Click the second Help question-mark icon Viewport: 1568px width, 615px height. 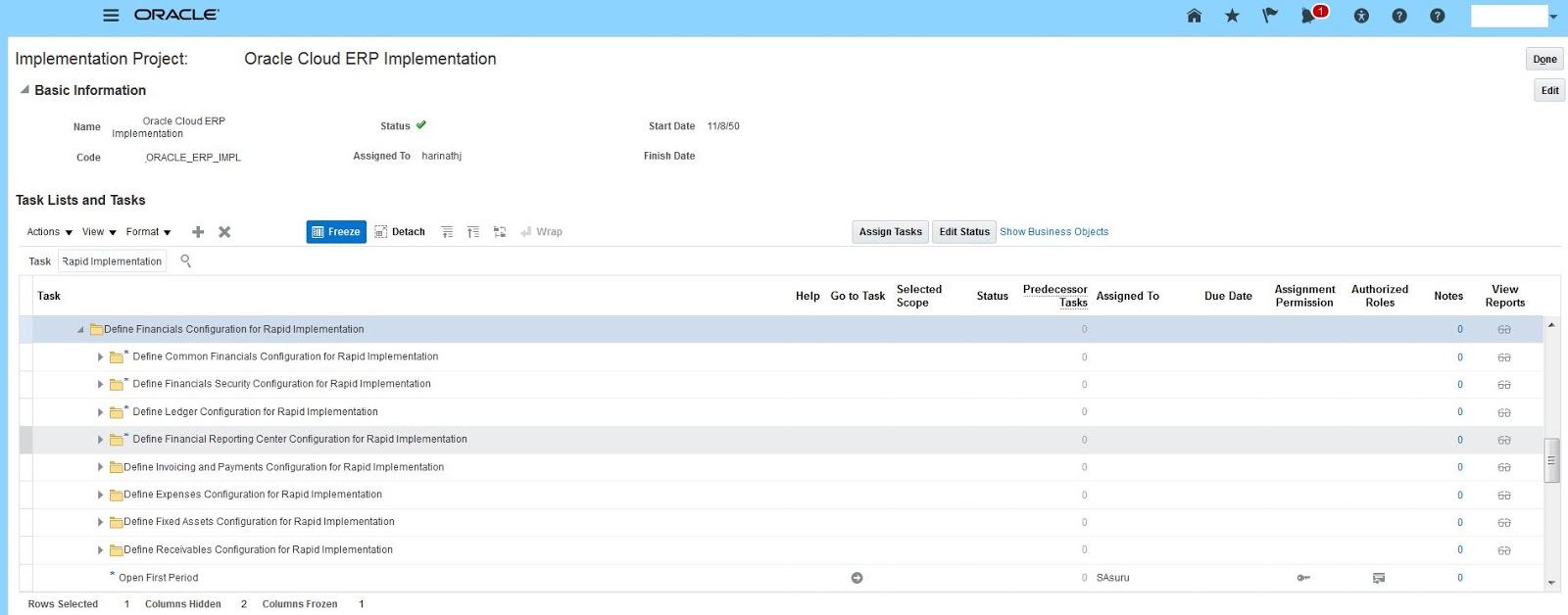[1438, 16]
